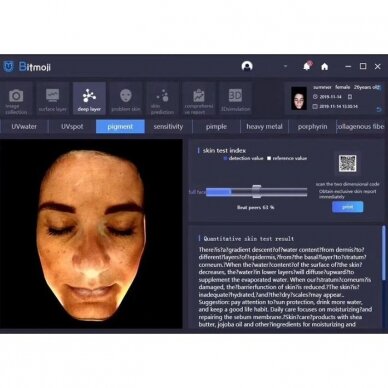The image size is (388, 388).
Task: Go to the home icon
Action: pos(324,67)
